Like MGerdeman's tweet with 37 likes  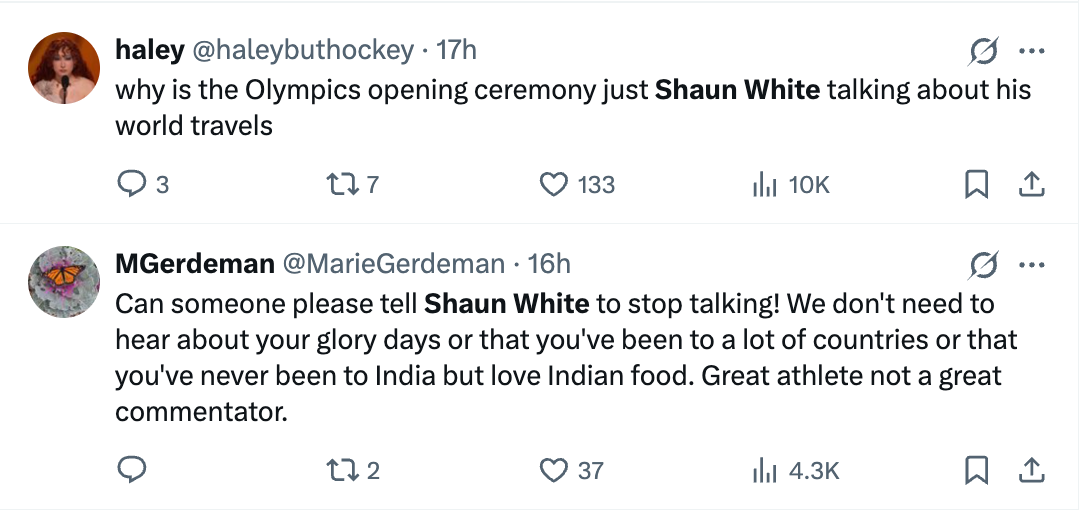coord(553,470)
